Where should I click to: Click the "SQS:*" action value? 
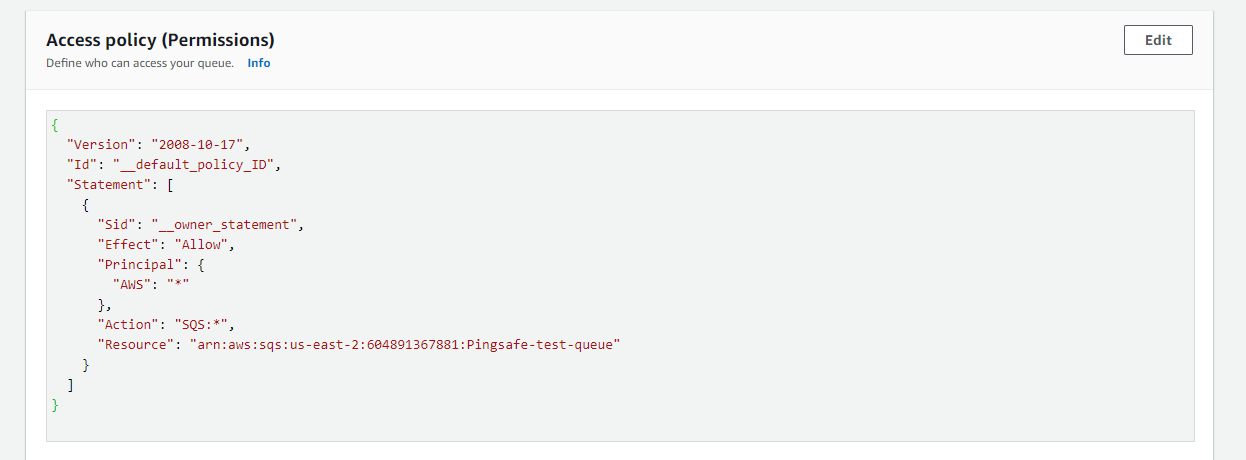click(x=203, y=325)
